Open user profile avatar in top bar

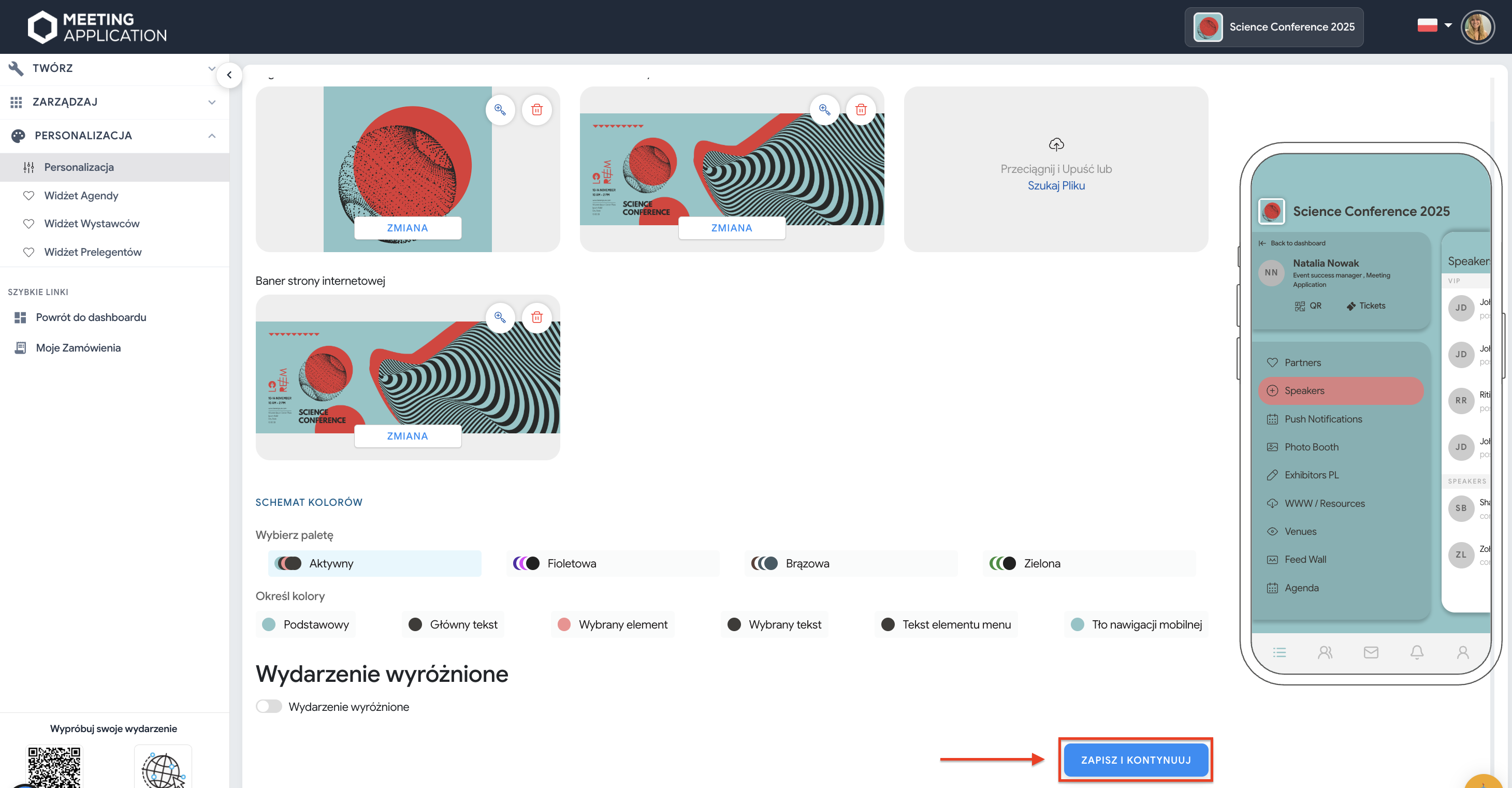1477,27
